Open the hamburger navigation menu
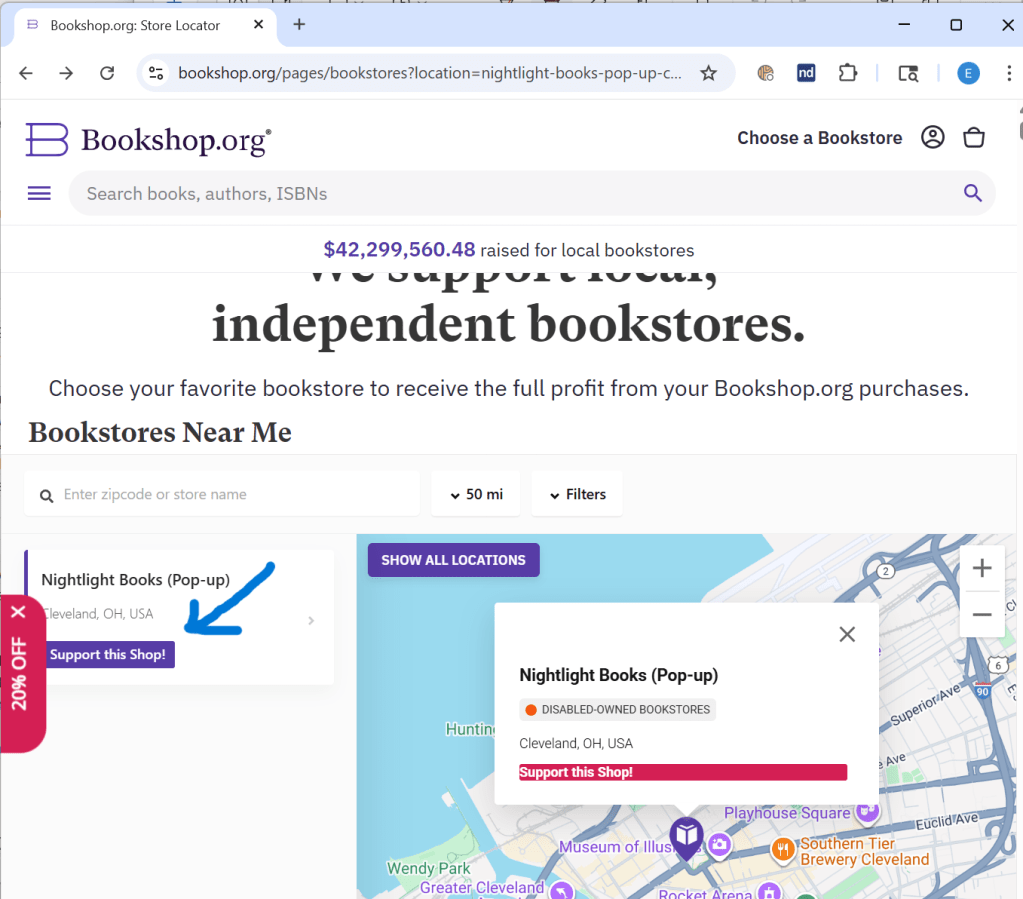 click(x=39, y=194)
